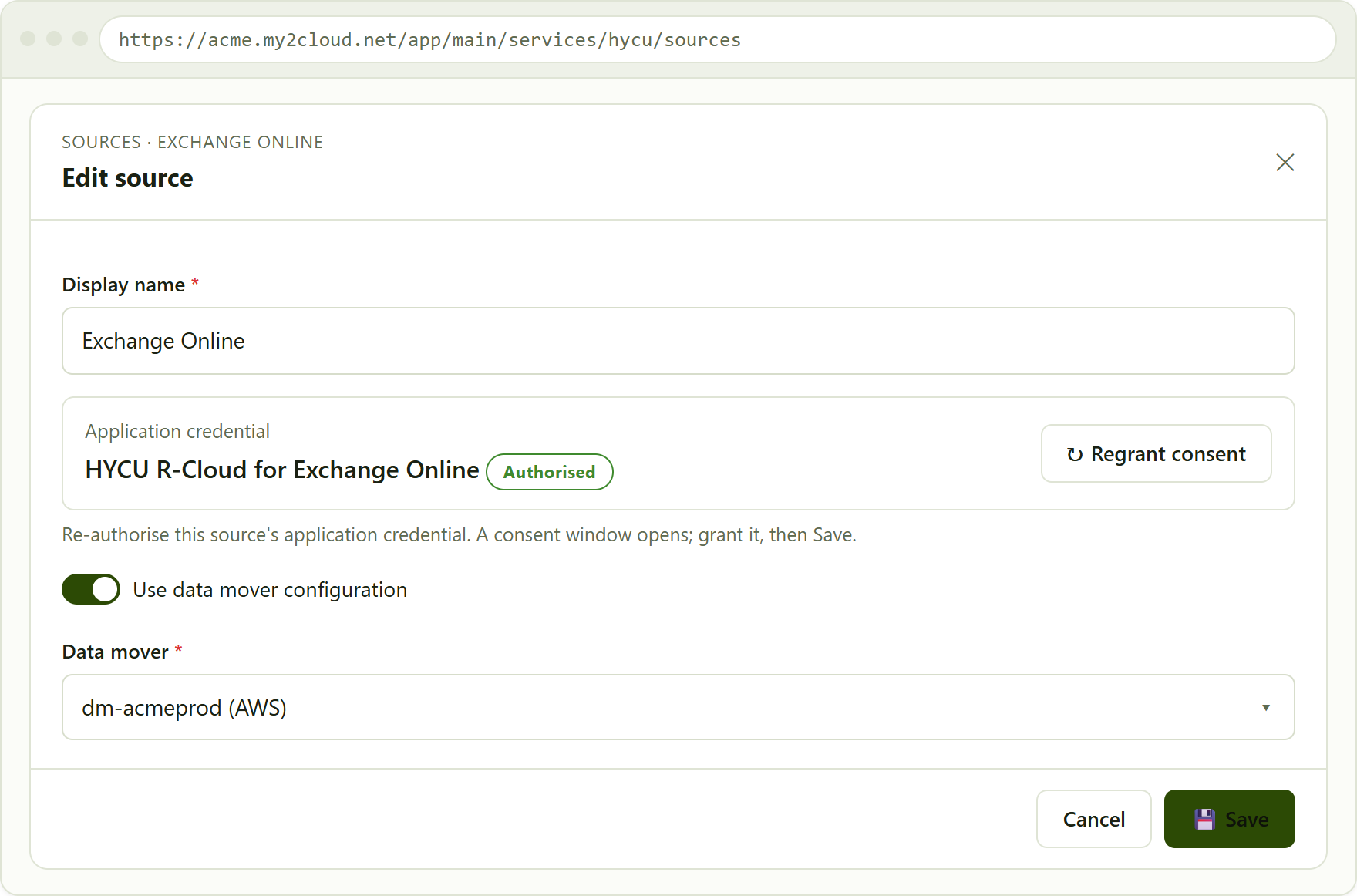
Task: Click the Display name input field
Action: point(678,341)
